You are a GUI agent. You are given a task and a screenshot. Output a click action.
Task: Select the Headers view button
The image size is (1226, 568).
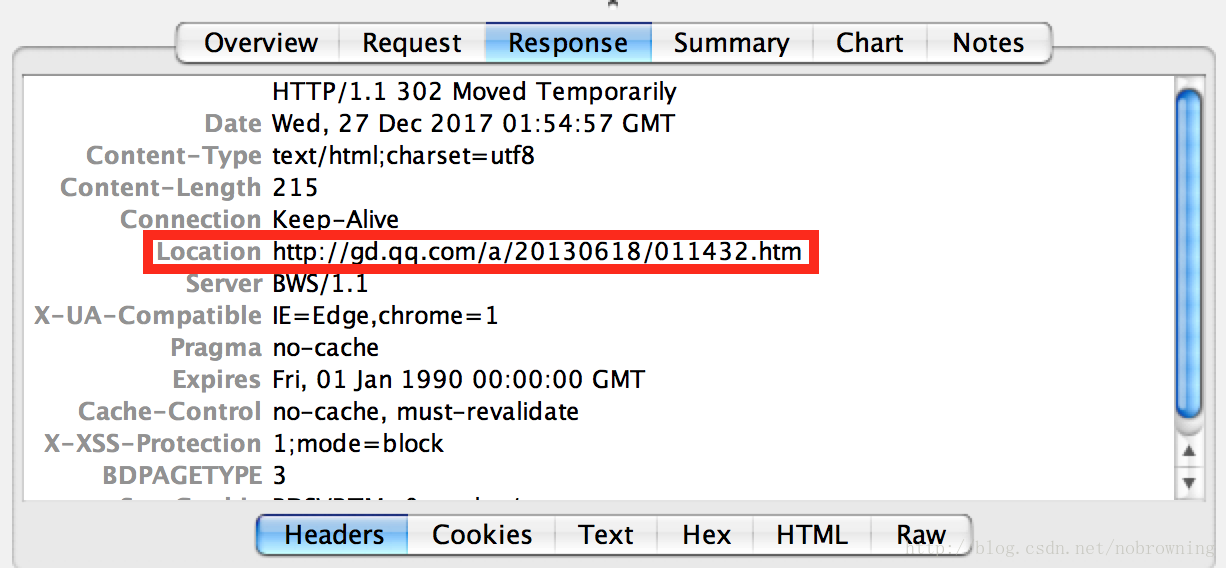click(333, 535)
